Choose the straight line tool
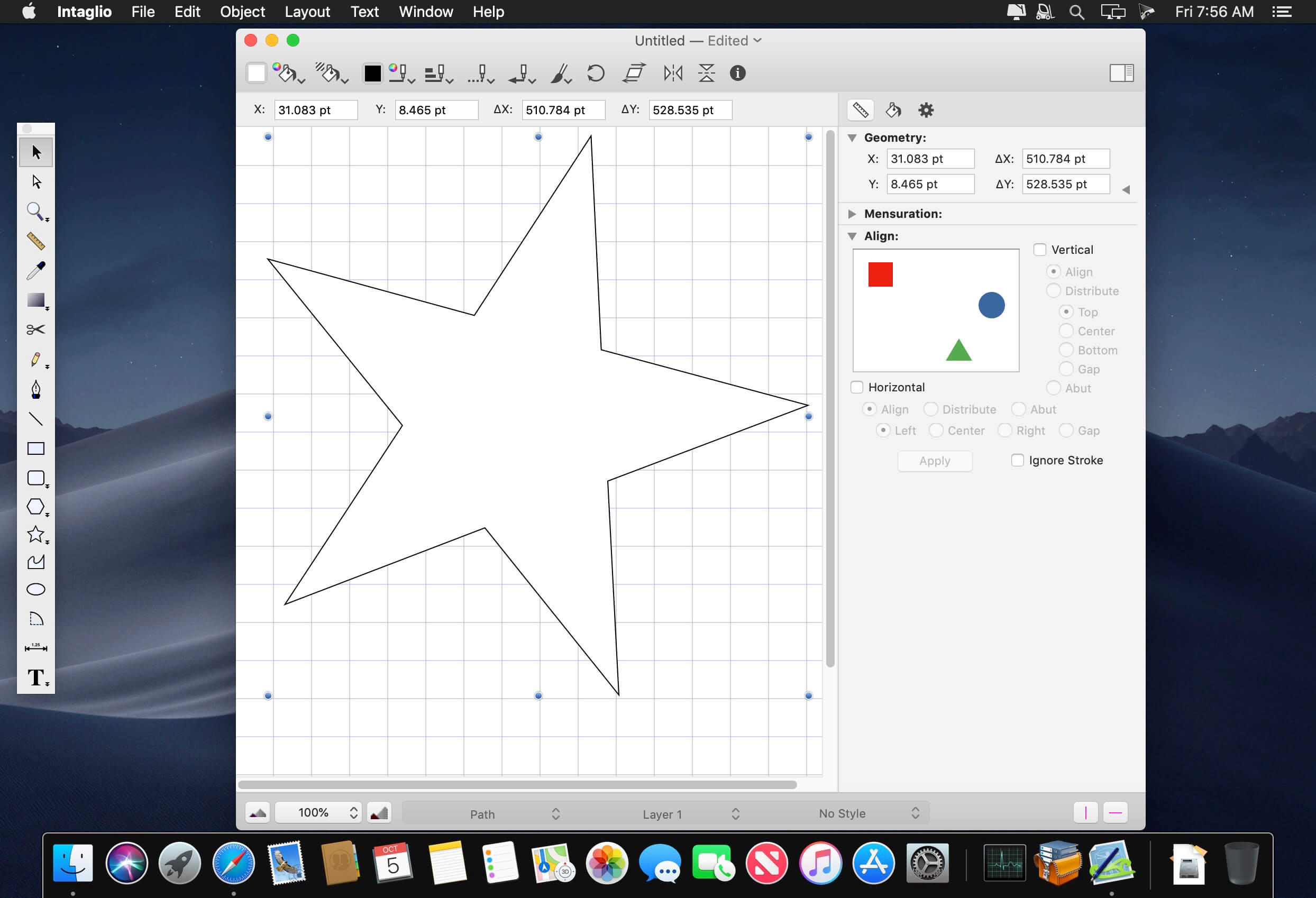Screen dimensions: 1316x898 (36, 419)
